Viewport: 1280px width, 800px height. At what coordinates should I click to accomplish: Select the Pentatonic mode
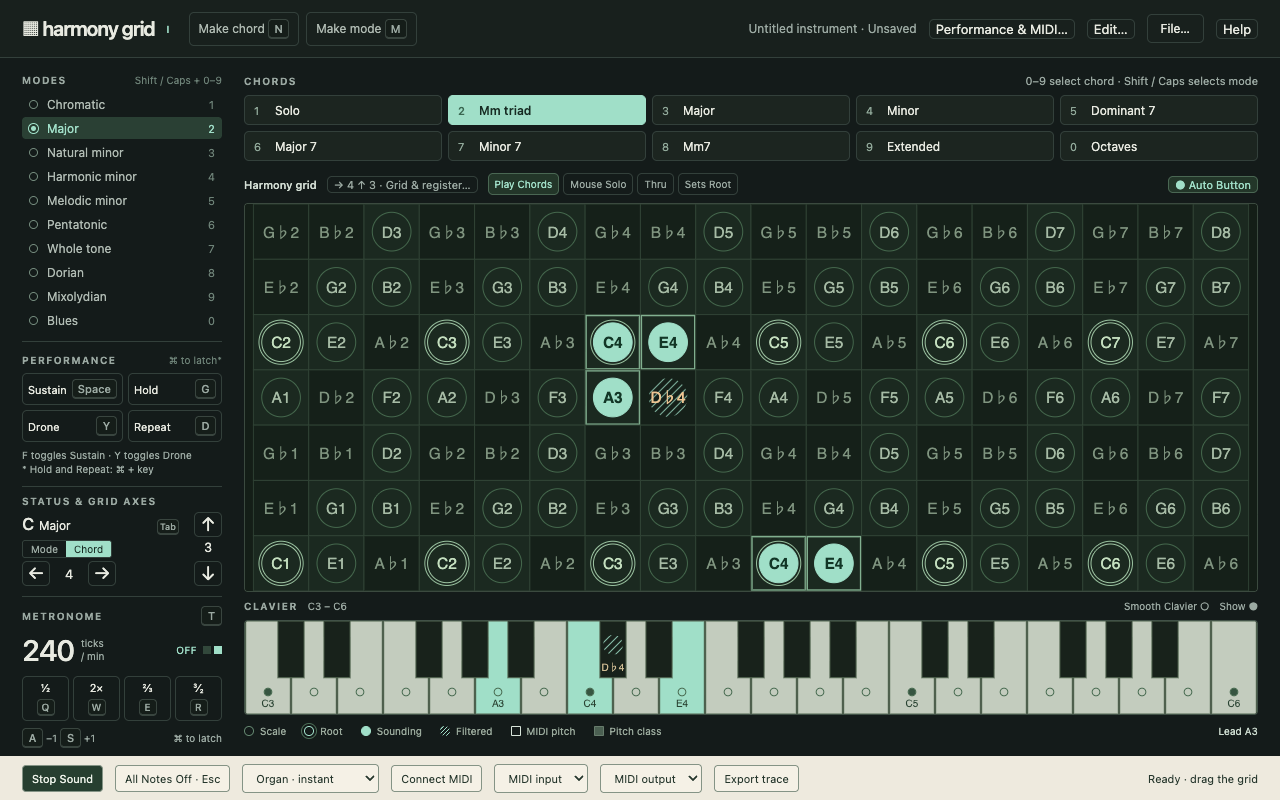(122, 224)
